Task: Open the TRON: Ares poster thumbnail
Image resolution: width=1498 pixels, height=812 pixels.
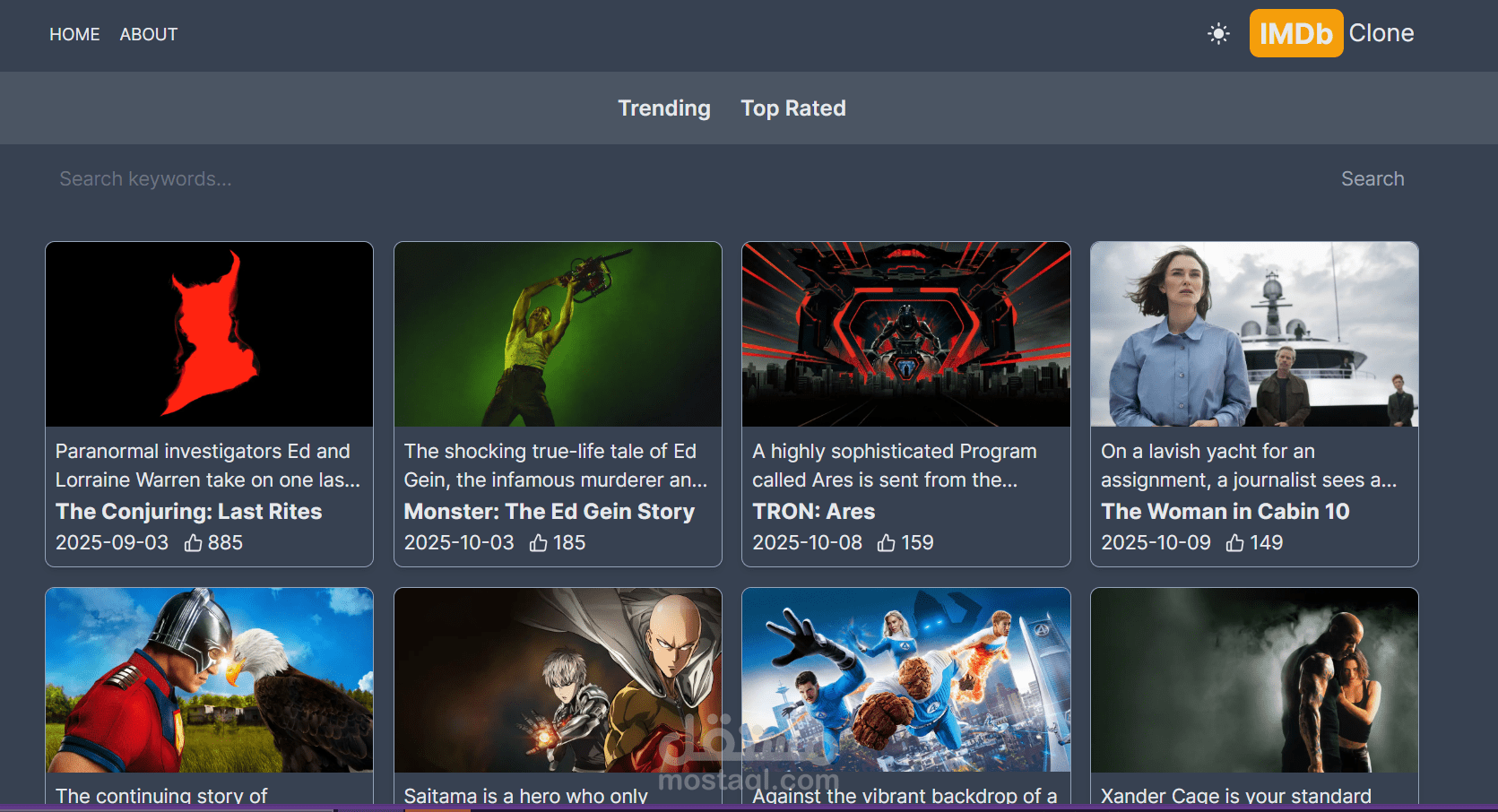Action: [906, 334]
